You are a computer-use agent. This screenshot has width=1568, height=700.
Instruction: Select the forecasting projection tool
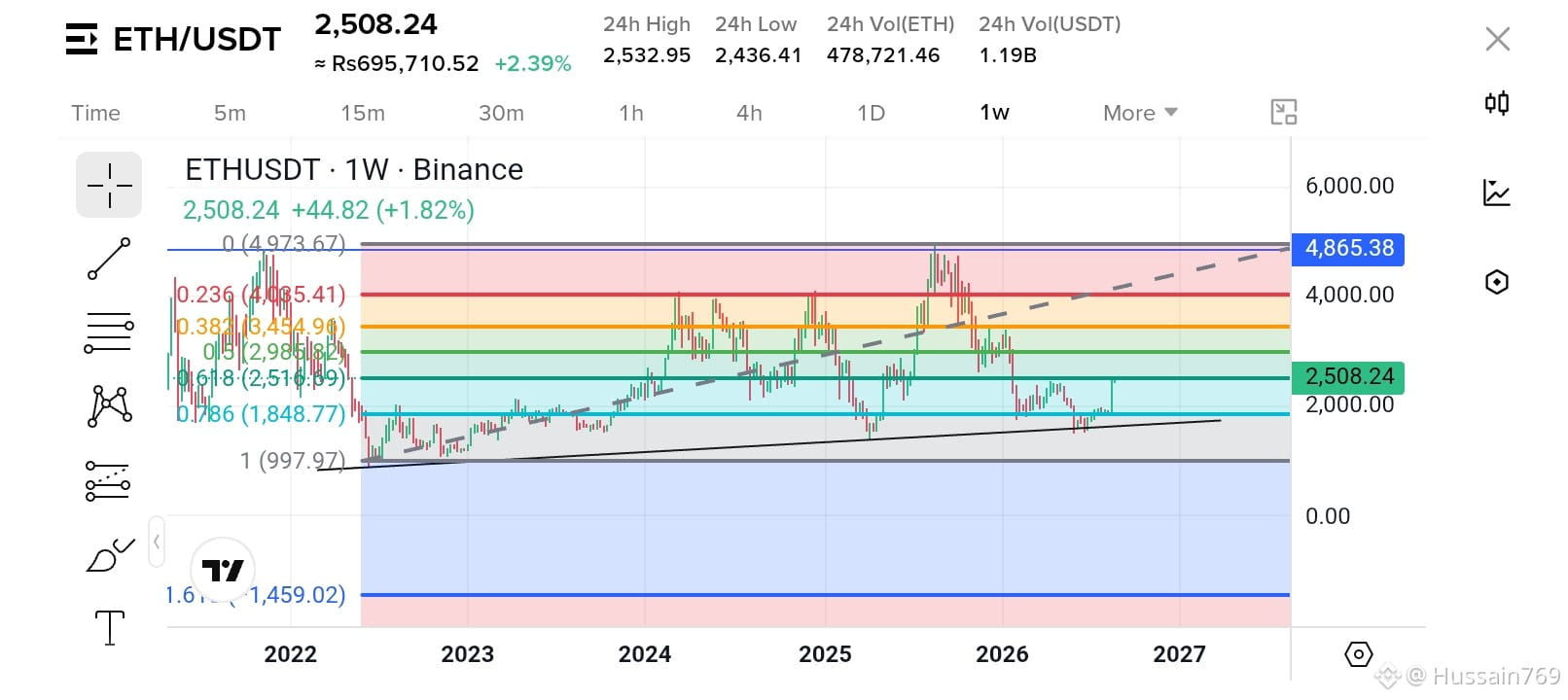108,481
